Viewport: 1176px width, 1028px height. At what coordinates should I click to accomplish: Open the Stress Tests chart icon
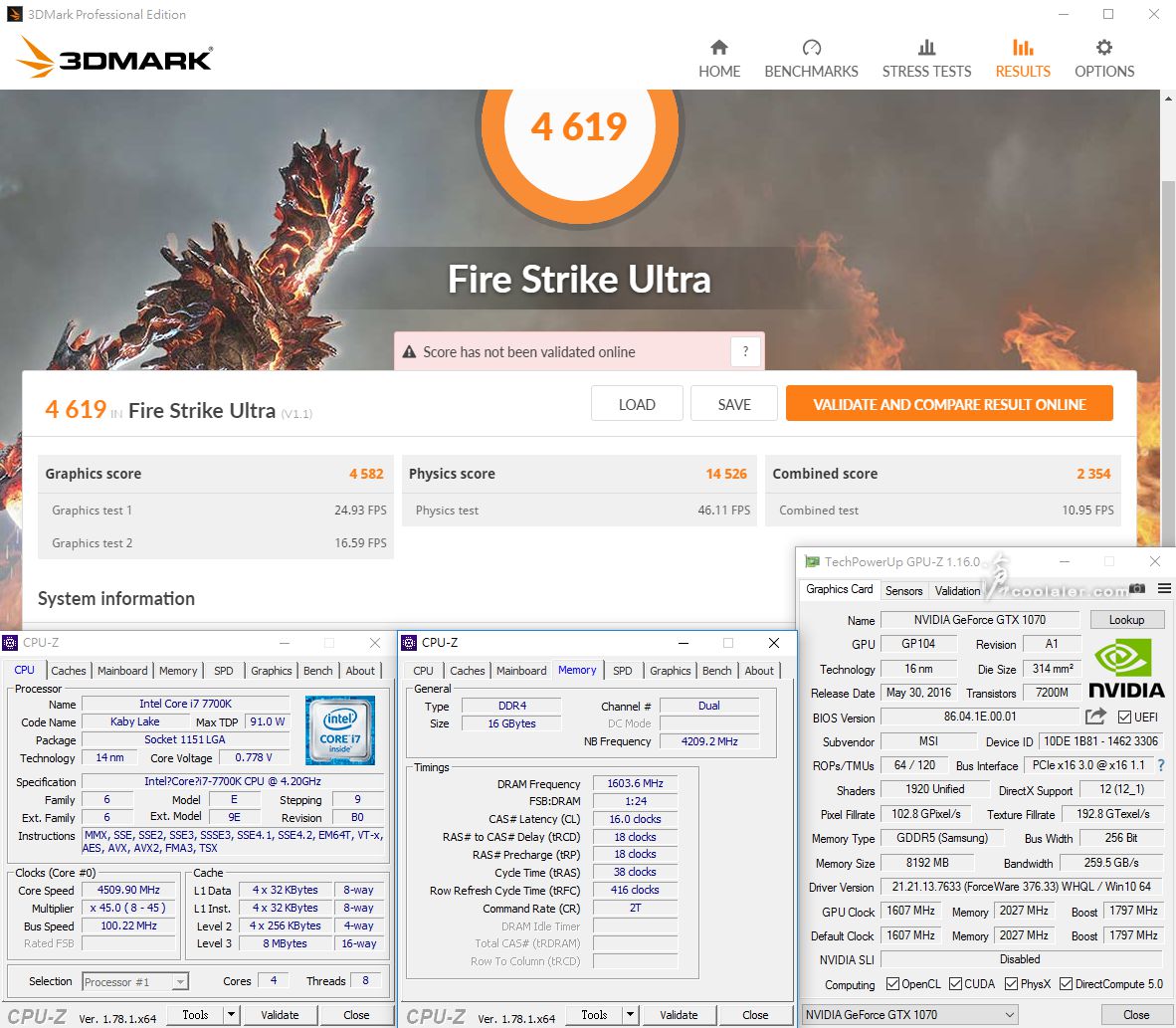click(927, 48)
